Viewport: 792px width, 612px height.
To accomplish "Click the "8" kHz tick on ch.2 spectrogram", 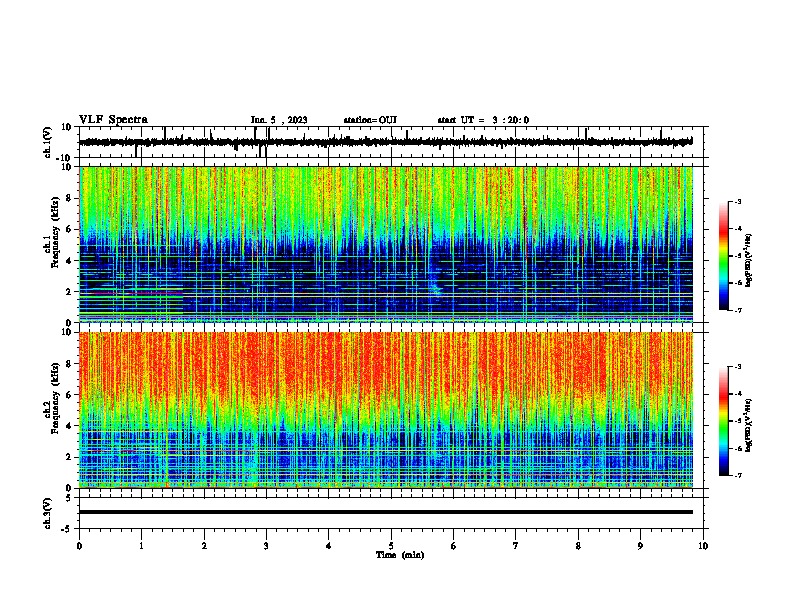I will pos(69,364).
